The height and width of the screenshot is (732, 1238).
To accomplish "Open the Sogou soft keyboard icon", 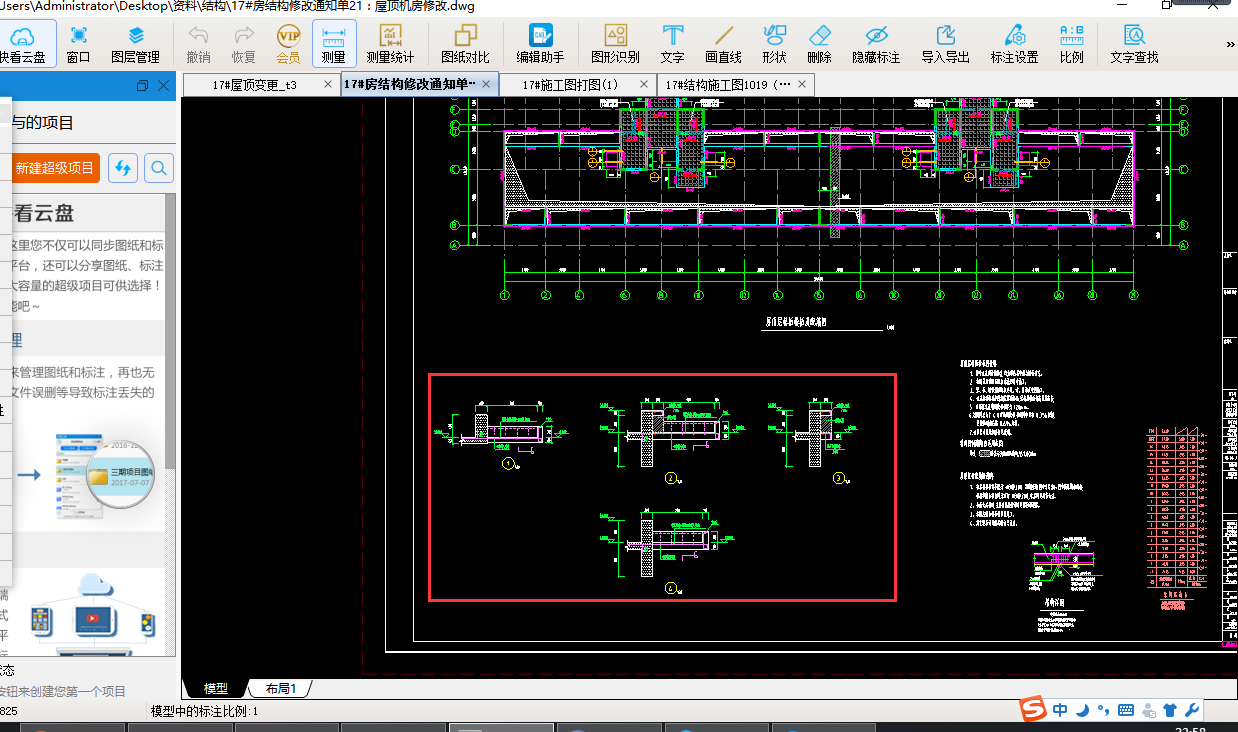I will 1125,710.
